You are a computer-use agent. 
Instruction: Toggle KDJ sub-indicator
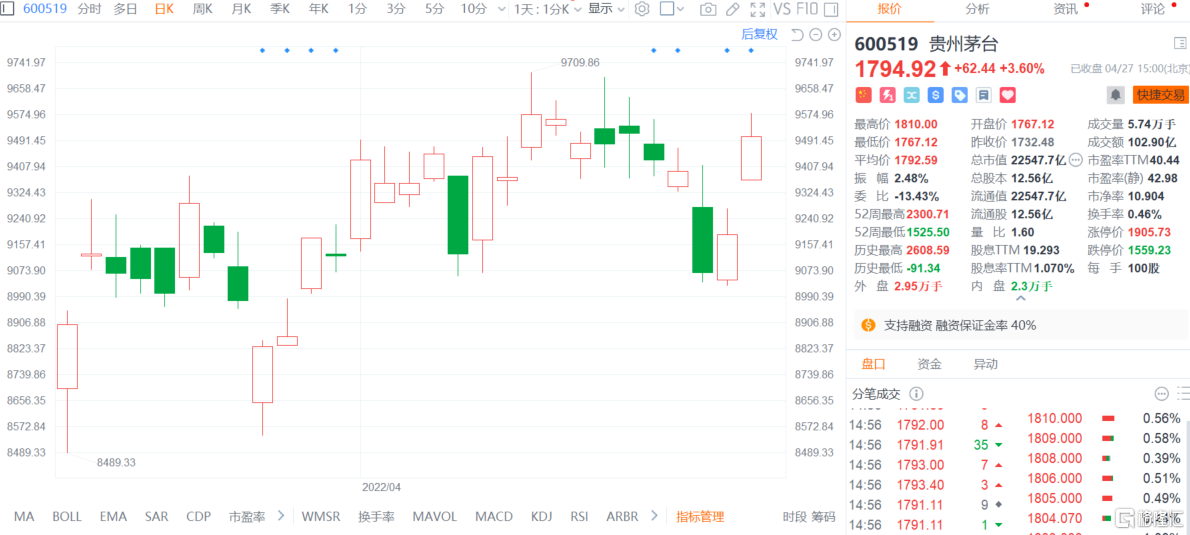pyautogui.click(x=541, y=516)
